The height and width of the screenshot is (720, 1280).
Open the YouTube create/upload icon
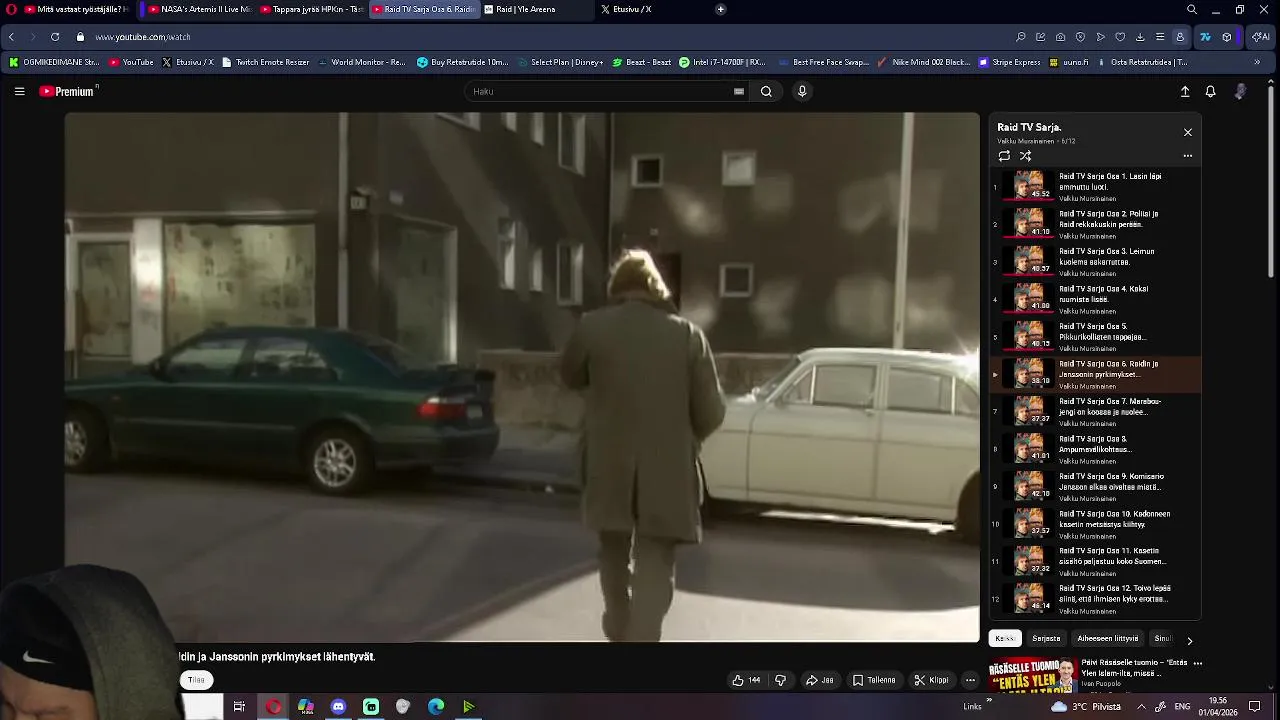point(1185,91)
